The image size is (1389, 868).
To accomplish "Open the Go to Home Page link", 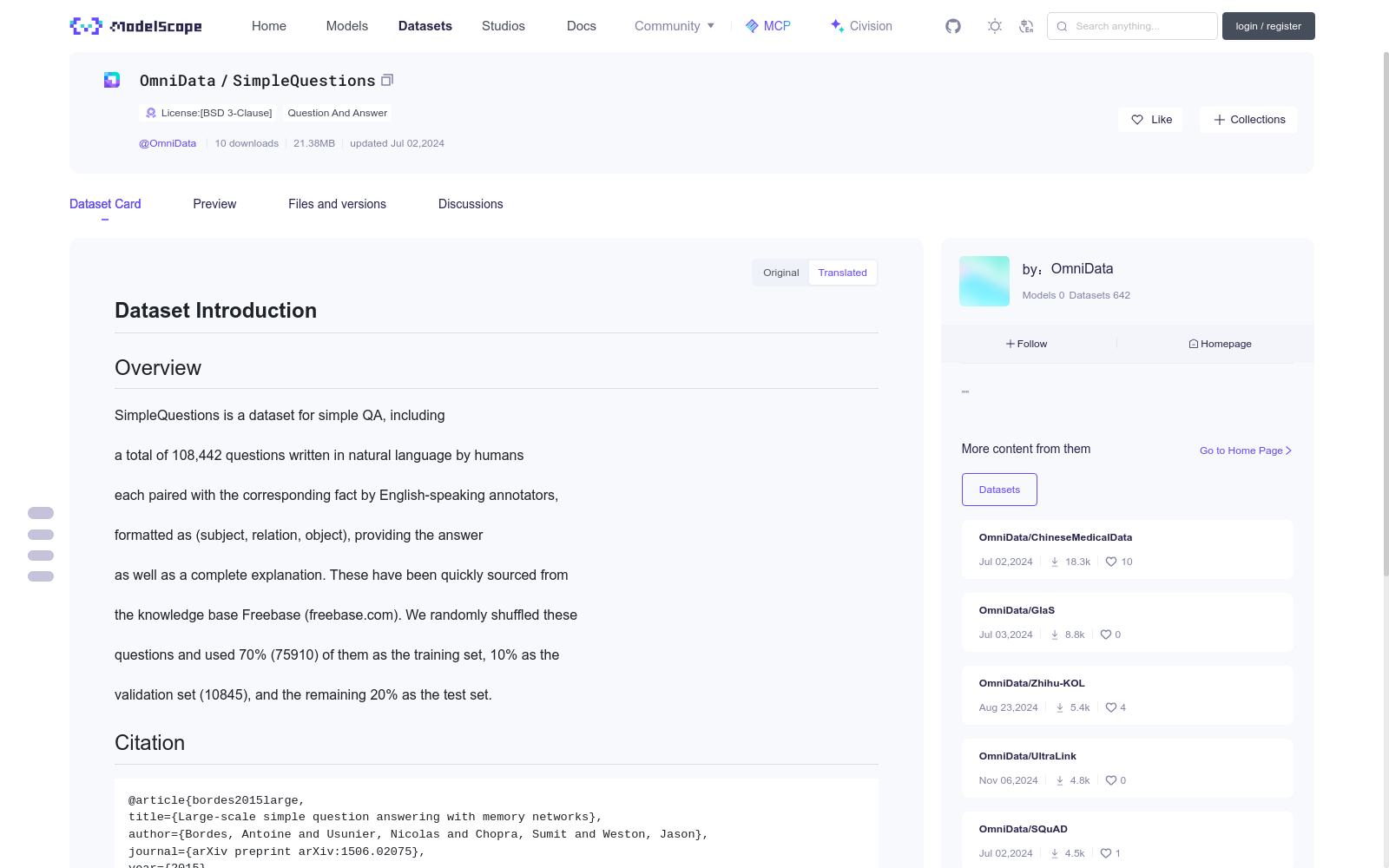I will point(1246,450).
